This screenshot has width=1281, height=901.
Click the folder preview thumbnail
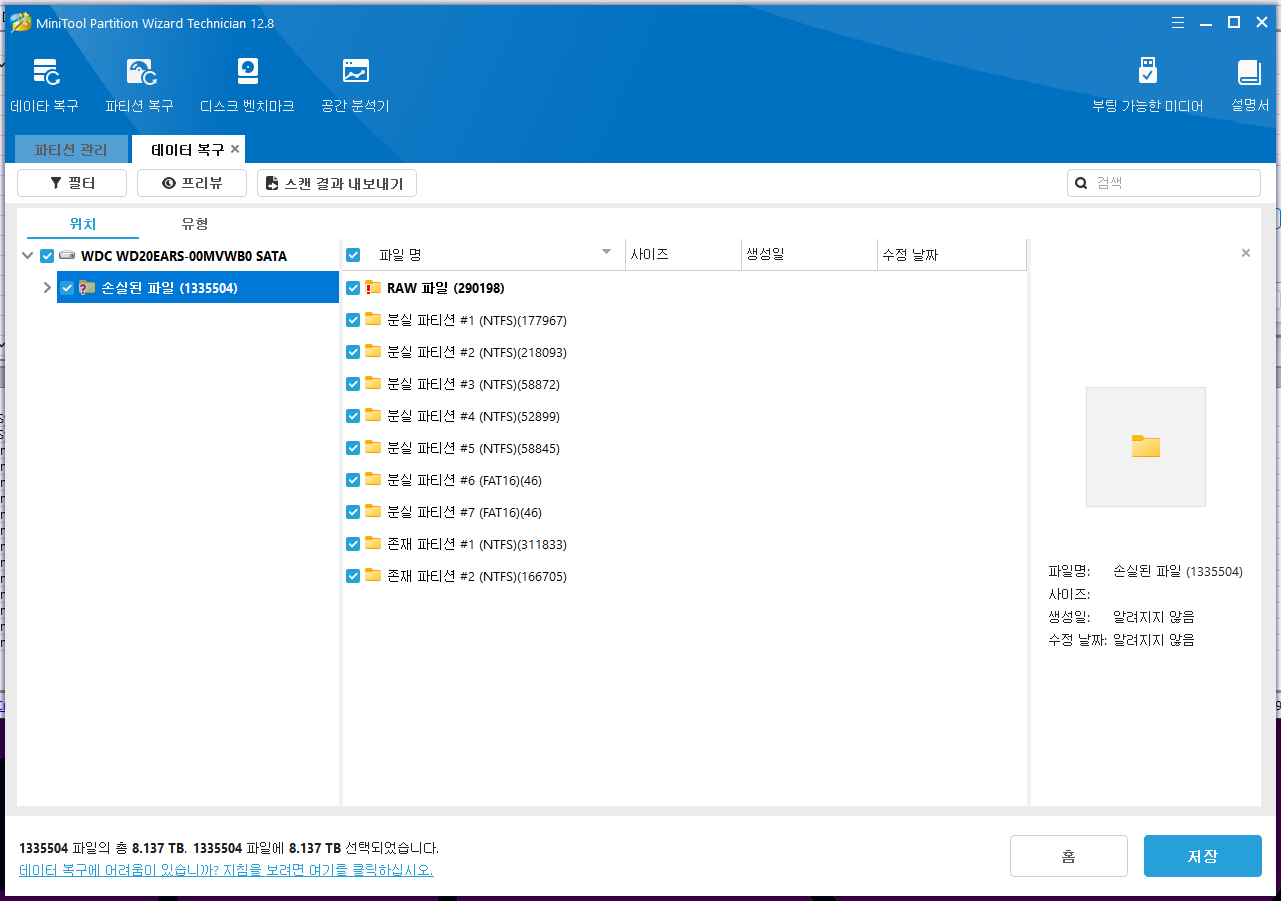(x=1146, y=447)
